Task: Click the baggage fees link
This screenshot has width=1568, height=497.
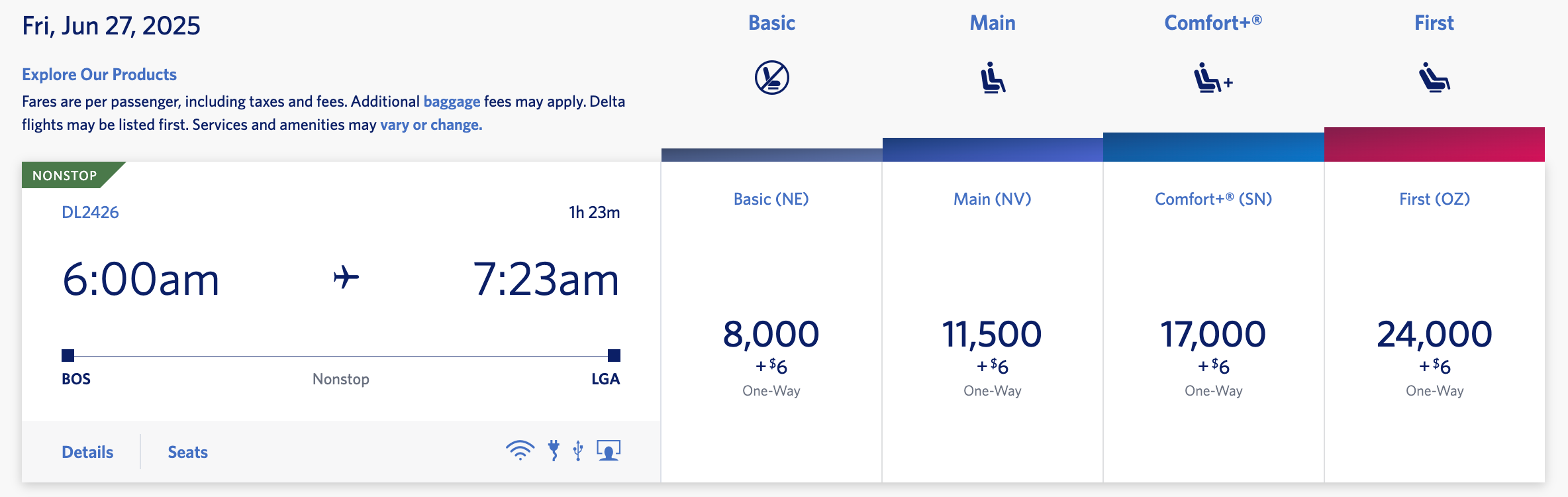Action: 451,101
